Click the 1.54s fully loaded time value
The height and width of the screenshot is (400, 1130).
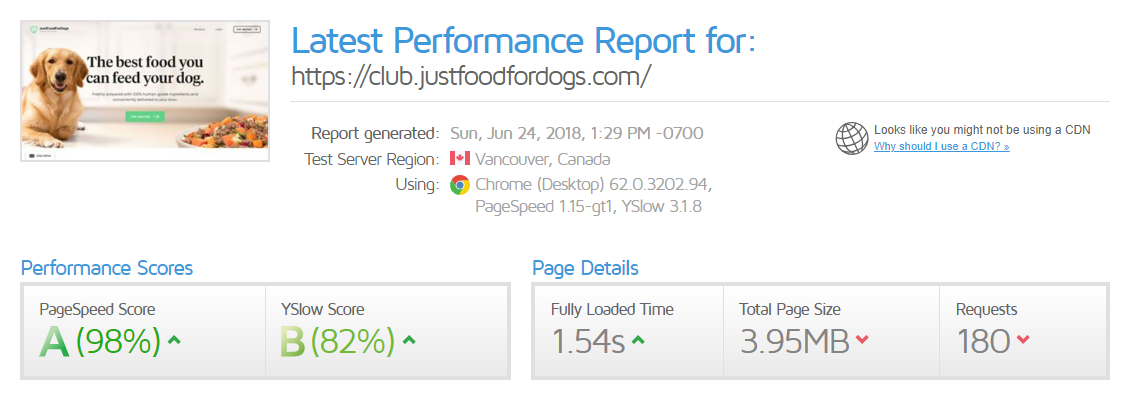588,342
